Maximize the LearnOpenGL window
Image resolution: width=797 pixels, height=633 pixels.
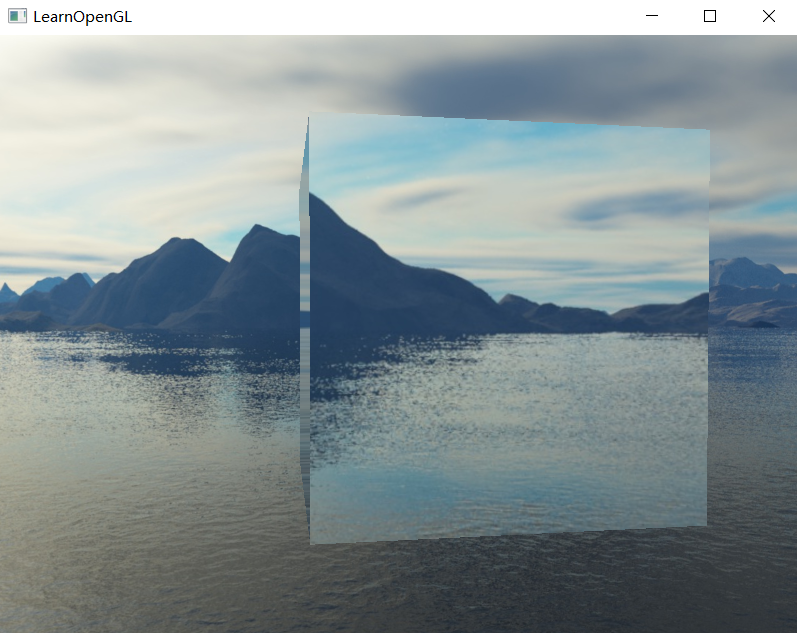[x=710, y=16]
